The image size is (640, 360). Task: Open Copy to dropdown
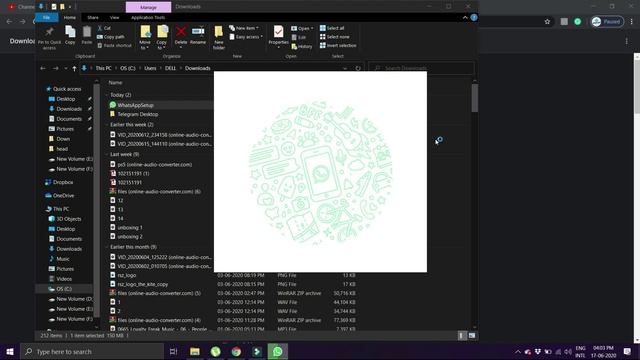[162, 38]
